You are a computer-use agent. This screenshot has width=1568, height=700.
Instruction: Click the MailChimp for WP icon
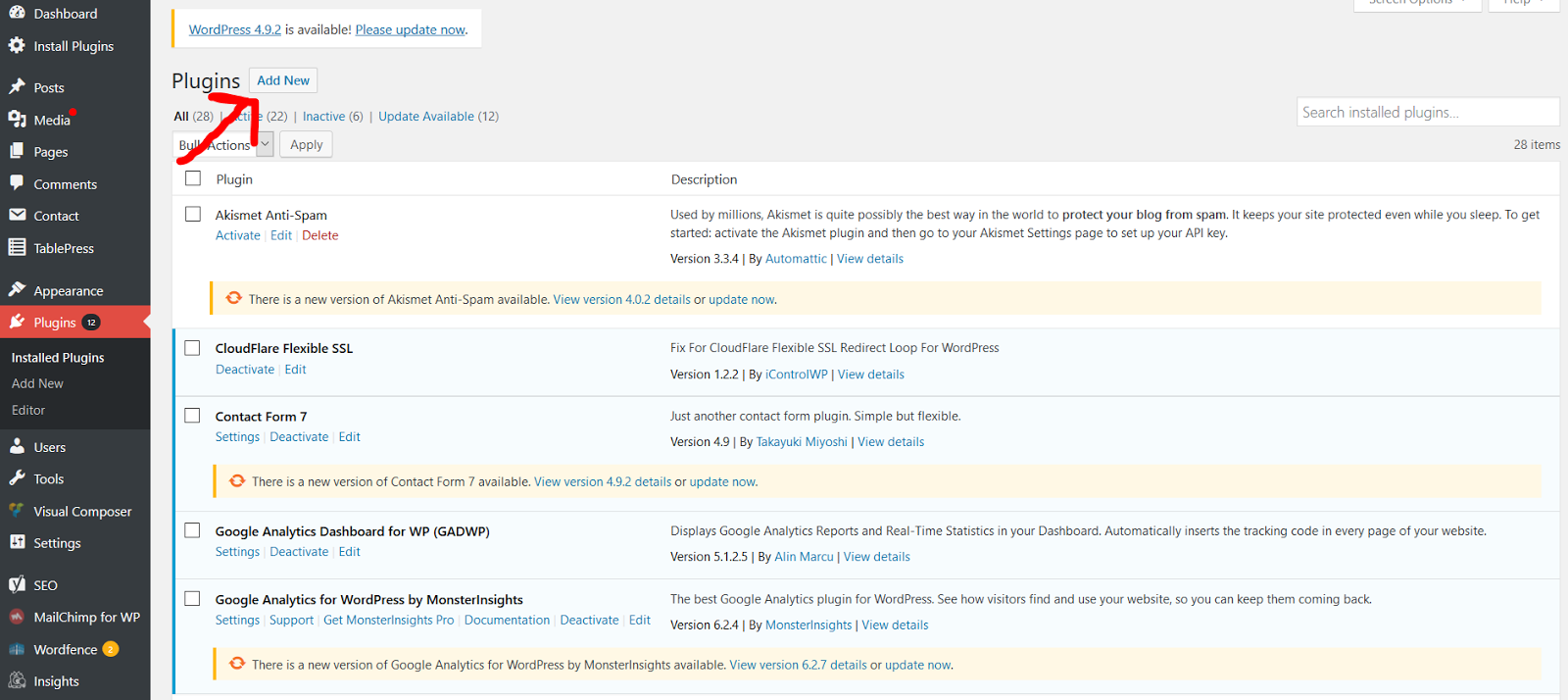click(x=17, y=617)
